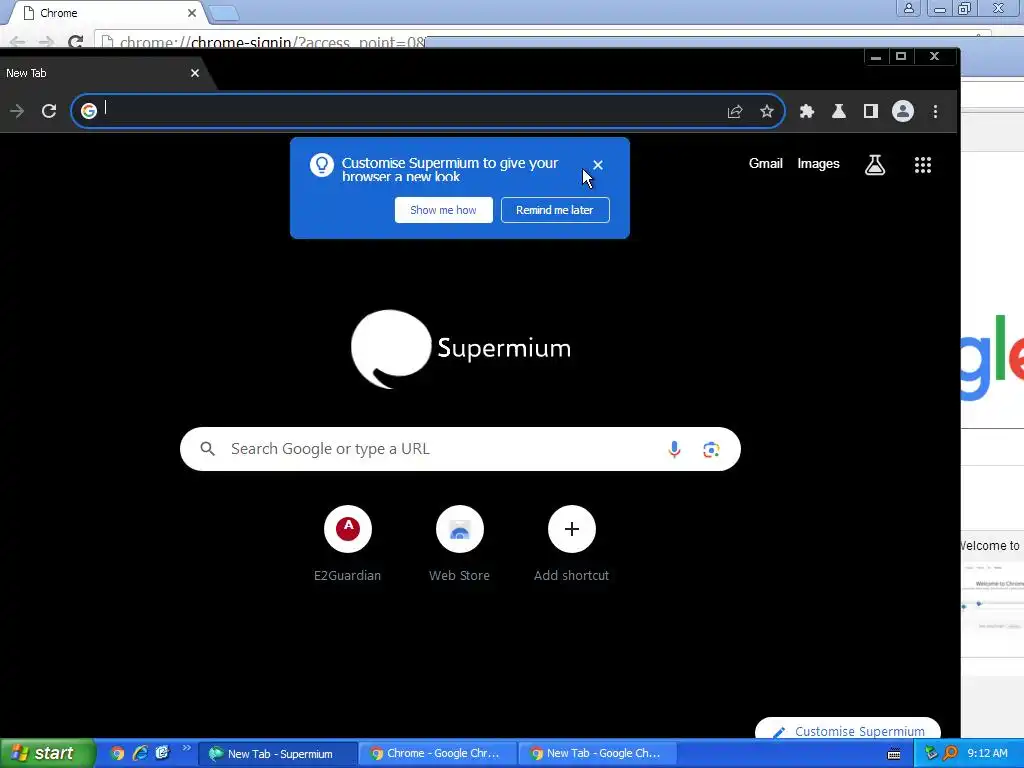Click the Show me how button
The image size is (1024, 768).
tap(443, 210)
